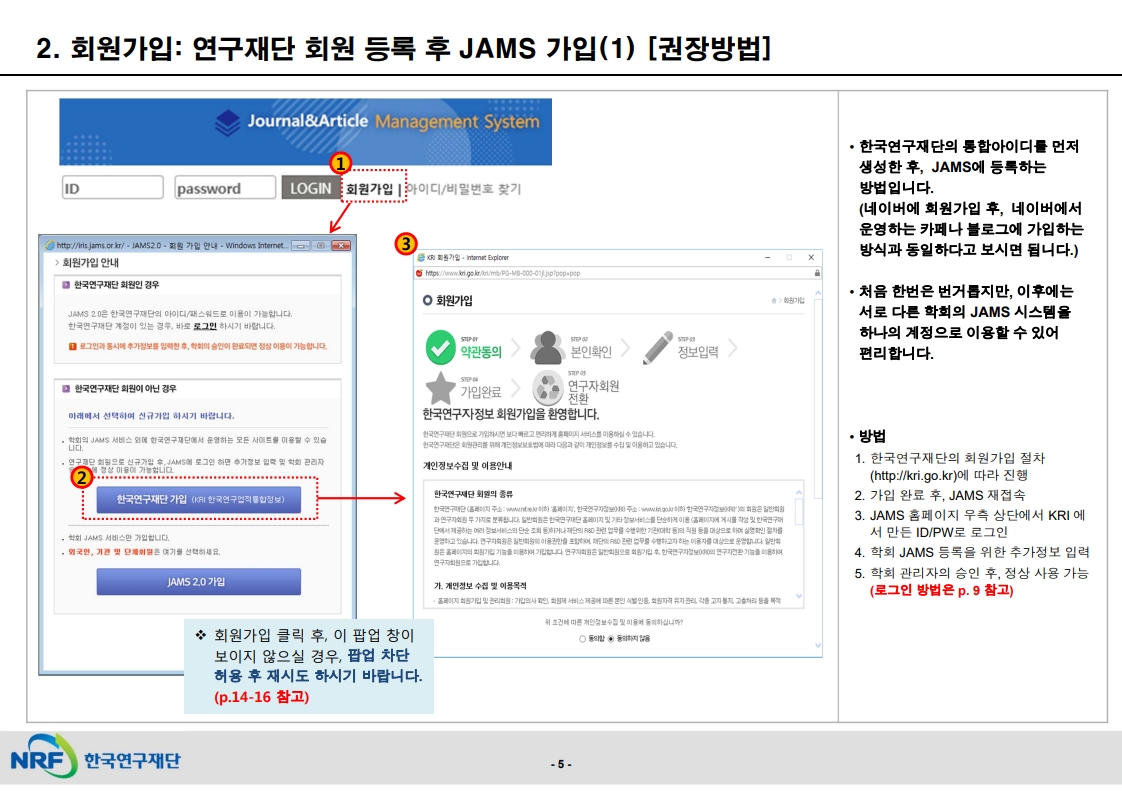Click the LOGIN button

tap(311, 188)
